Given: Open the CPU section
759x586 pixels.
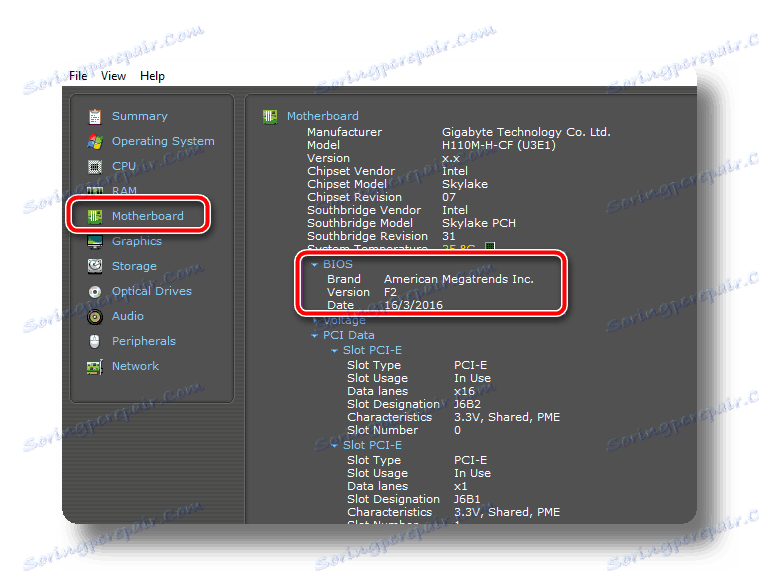Looking at the screenshot, I should [x=124, y=166].
